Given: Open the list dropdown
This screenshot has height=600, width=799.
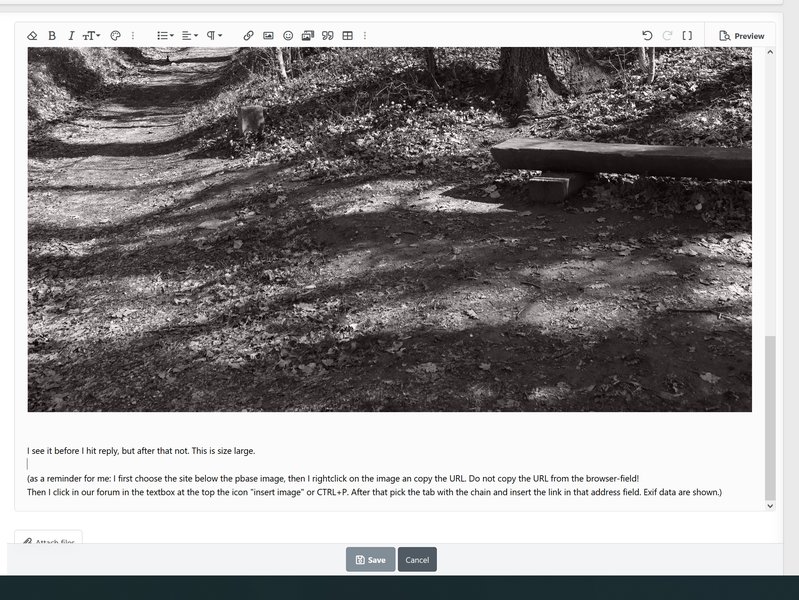Looking at the screenshot, I should pos(165,36).
